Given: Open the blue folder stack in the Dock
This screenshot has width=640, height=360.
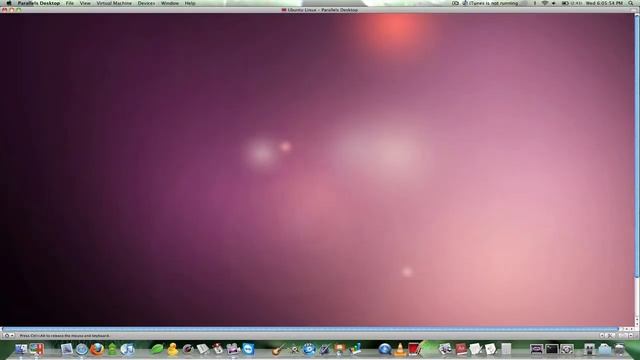Looking at the screenshot, I should [x=604, y=349].
